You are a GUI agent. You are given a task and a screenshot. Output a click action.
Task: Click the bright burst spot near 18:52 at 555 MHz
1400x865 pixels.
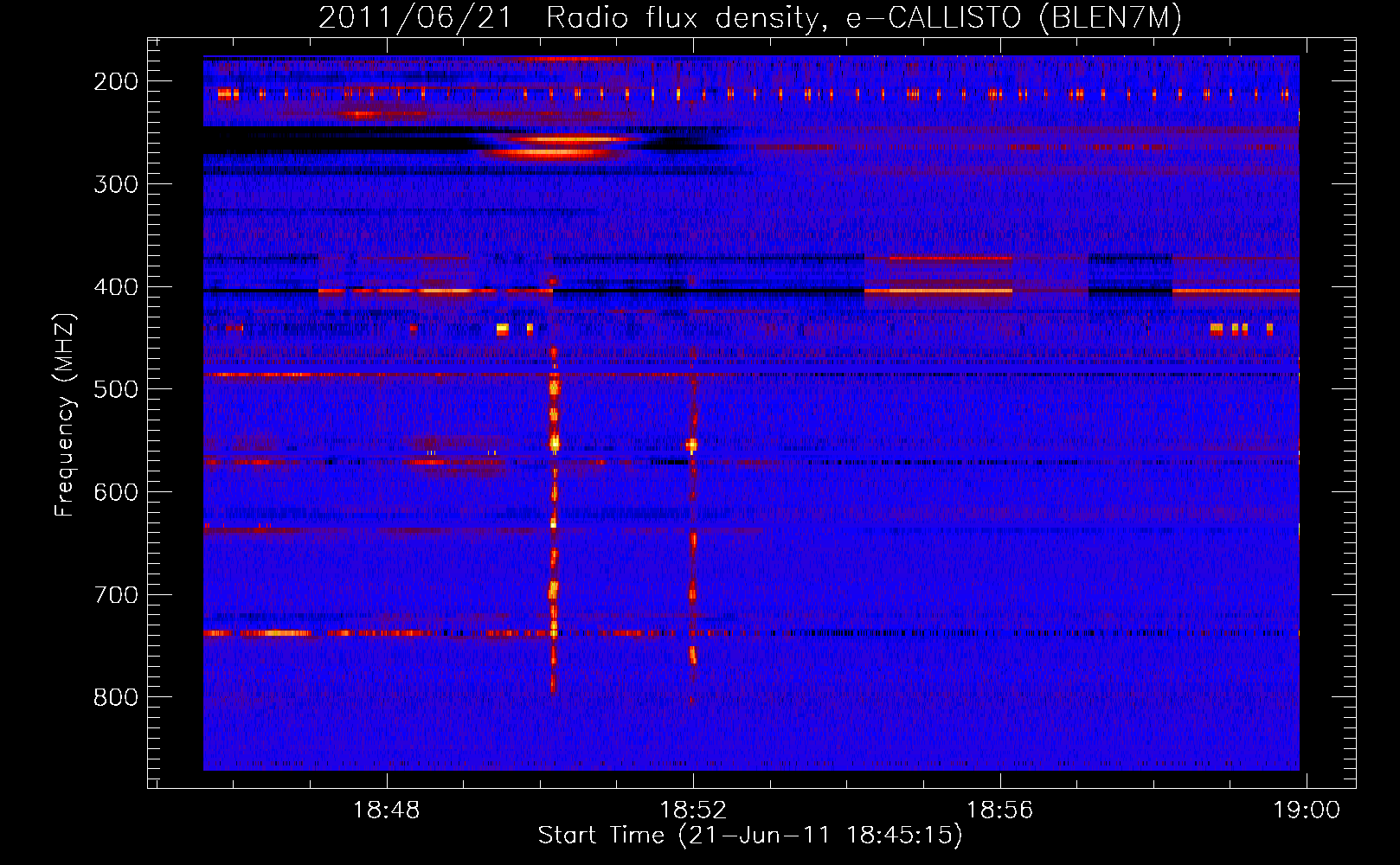point(691,445)
